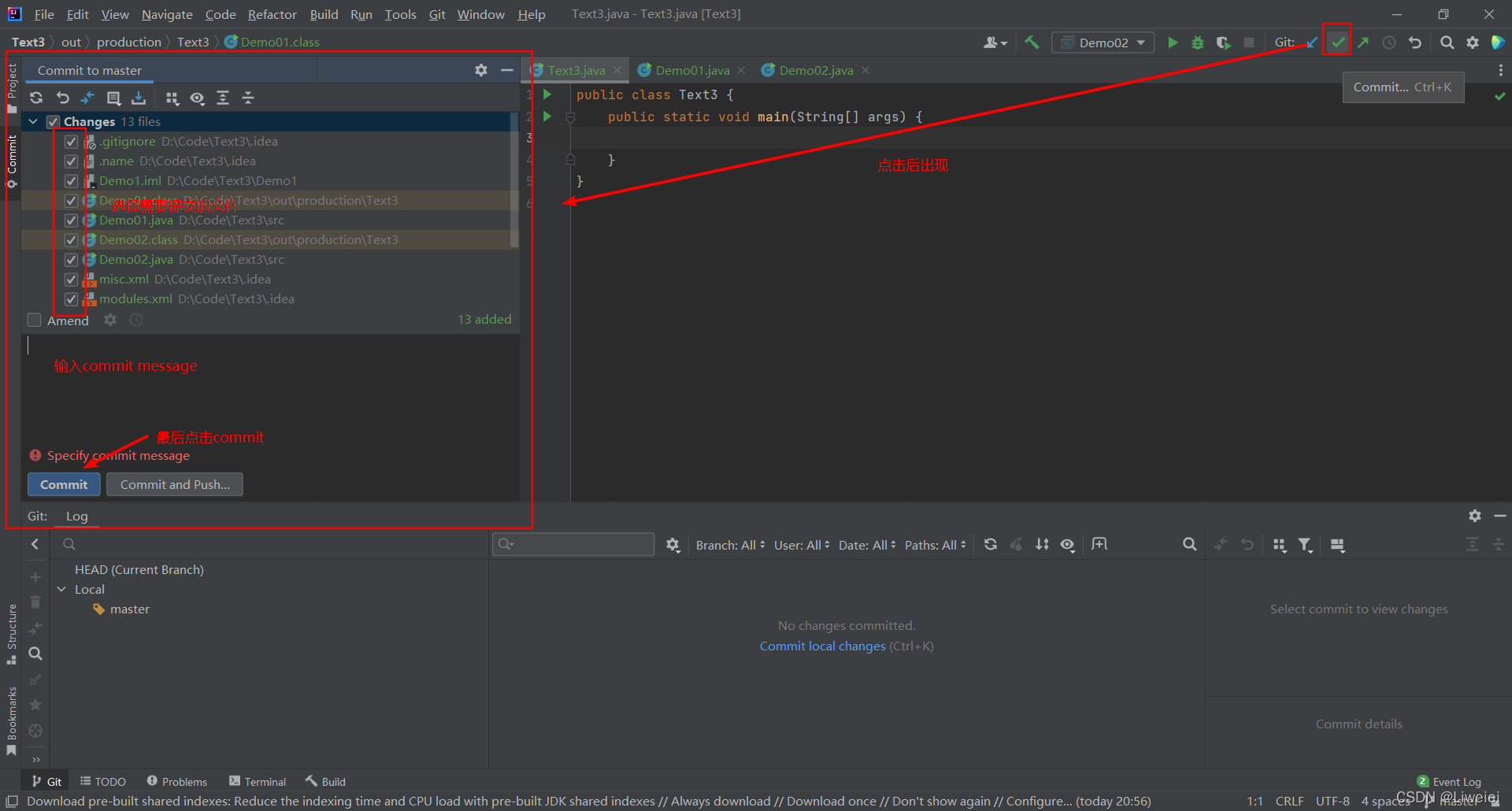Click the Refresh icon in Commit toolbar

pyautogui.click(x=36, y=98)
